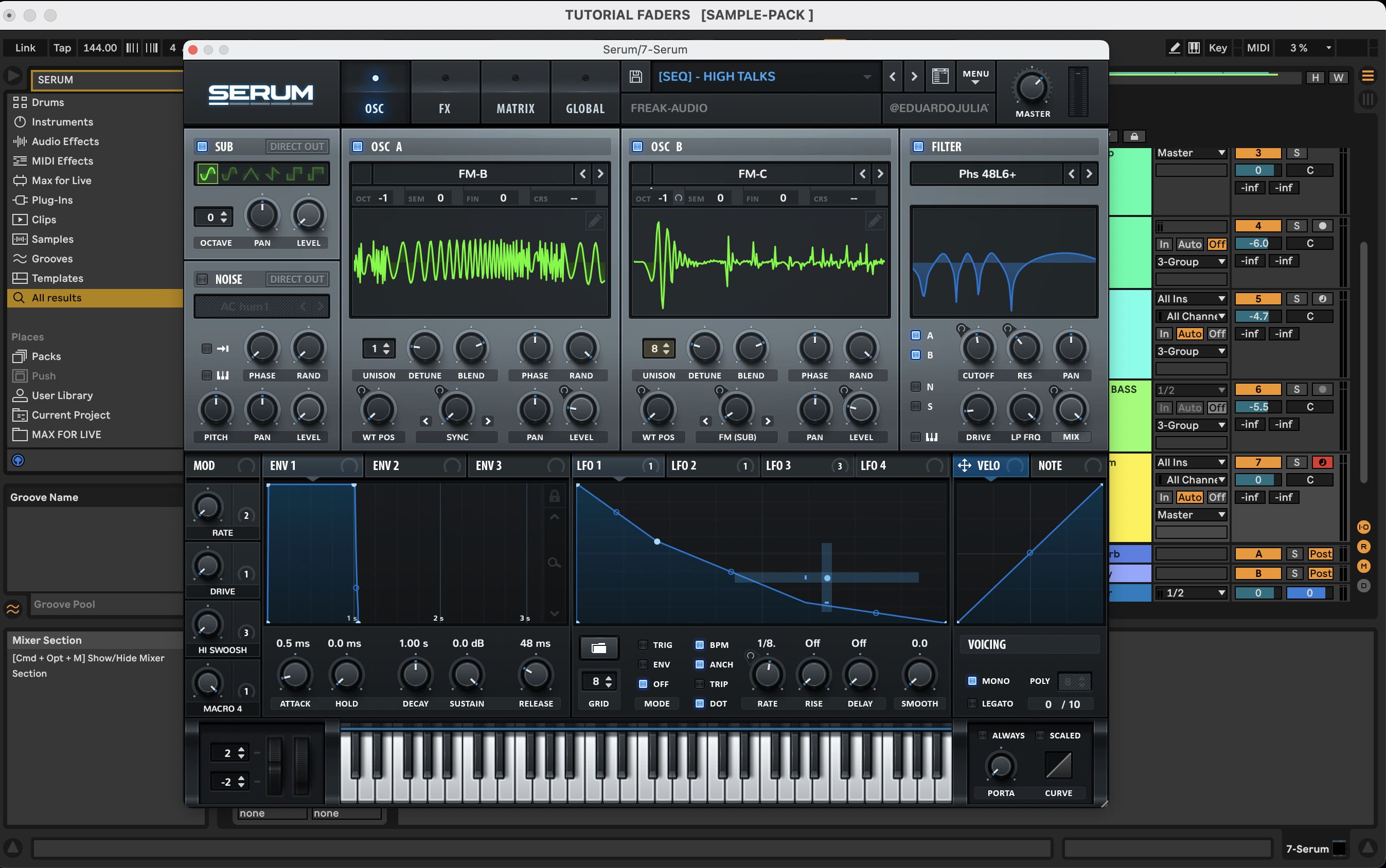Open the Serum MENU dropdown

click(x=975, y=76)
